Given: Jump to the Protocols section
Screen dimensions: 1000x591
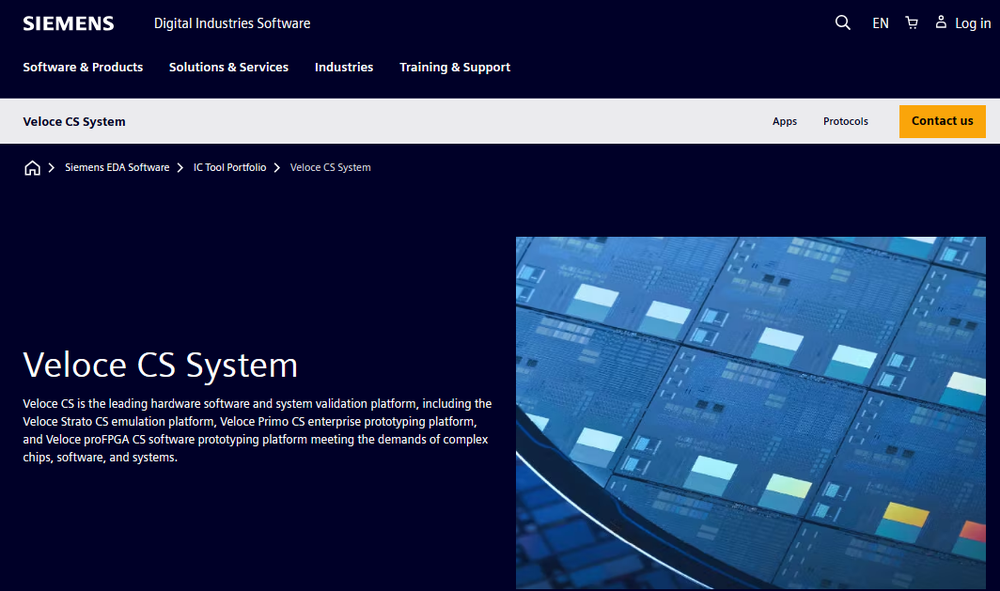Looking at the screenshot, I should click(x=845, y=121).
